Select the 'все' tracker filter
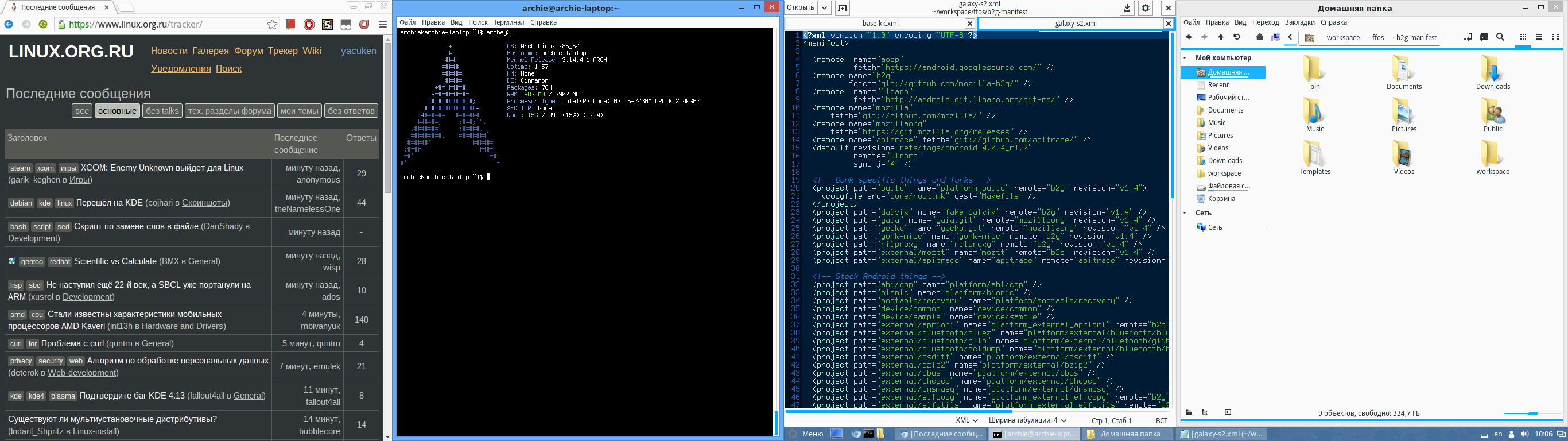 (x=82, y=110)
